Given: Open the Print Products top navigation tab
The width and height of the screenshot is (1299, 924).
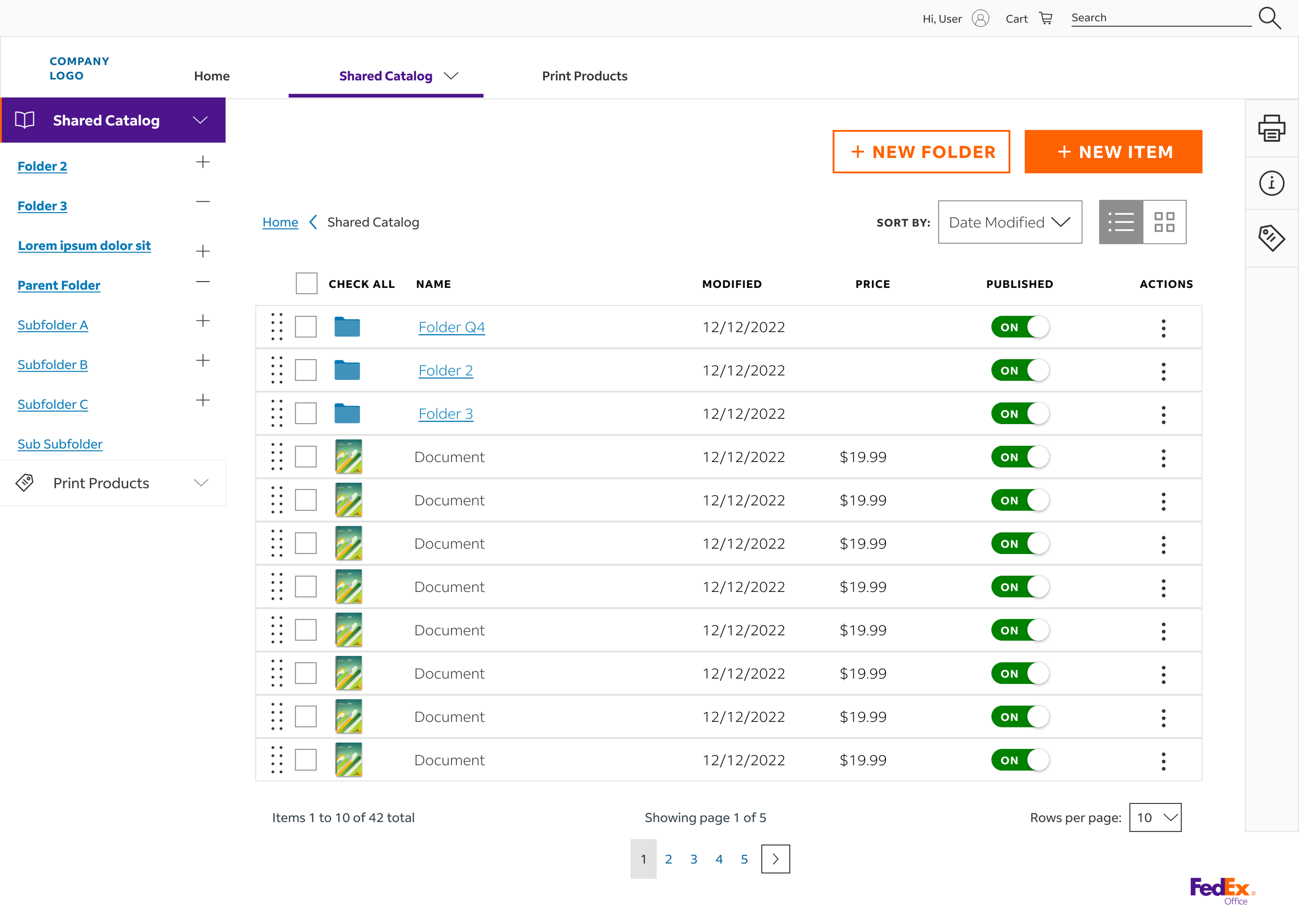Looking at the screenshot, I should click(584, 76).
